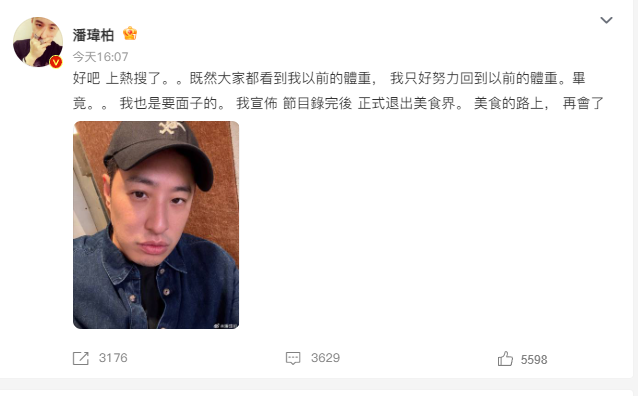Screen dimensions: 638x396
Task: Like the post with thumbs-up icon
Action: (505, 359)
